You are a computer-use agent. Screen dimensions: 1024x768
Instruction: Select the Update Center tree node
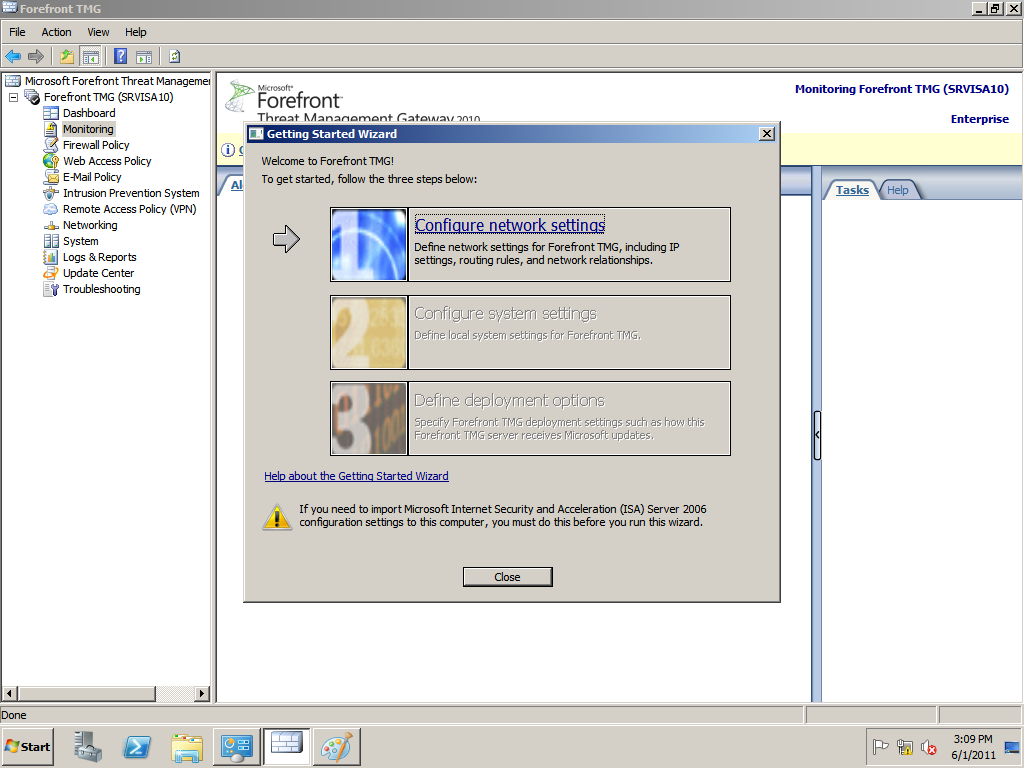98,273
